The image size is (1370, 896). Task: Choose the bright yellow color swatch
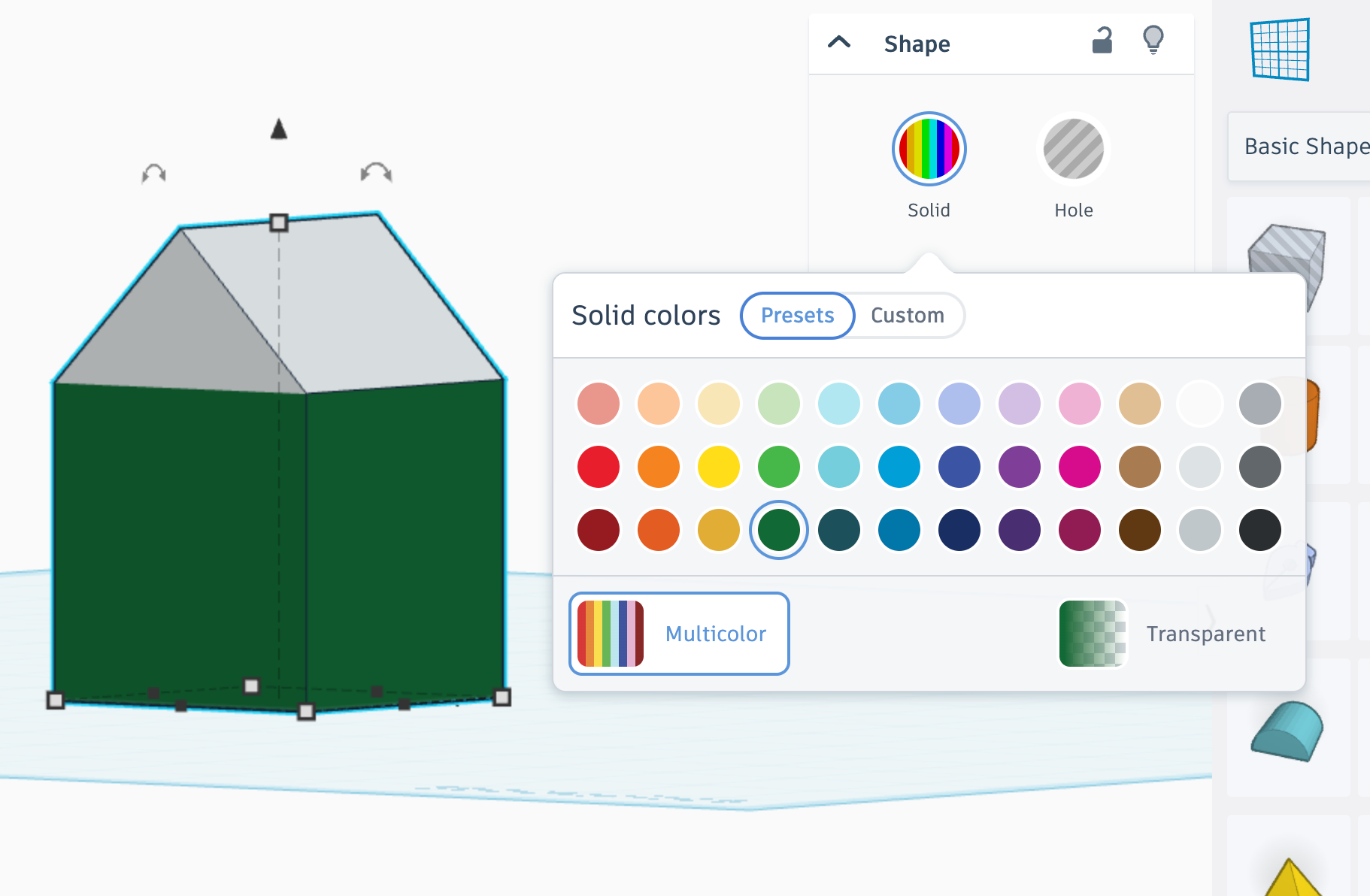click(719, 467)
